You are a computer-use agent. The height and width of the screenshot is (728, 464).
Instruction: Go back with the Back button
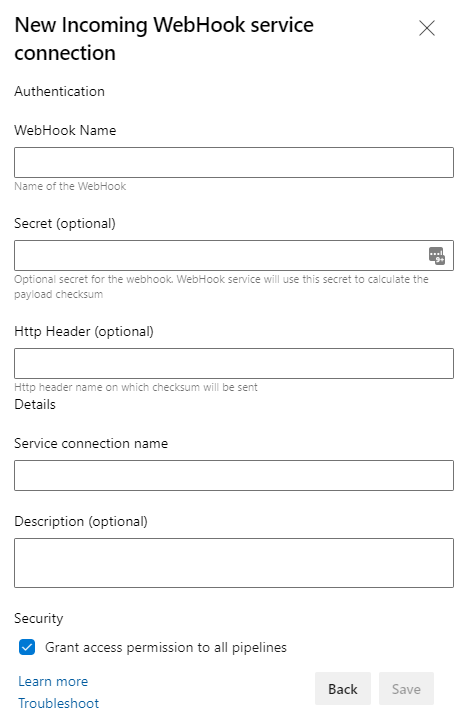tap(343, 689)
